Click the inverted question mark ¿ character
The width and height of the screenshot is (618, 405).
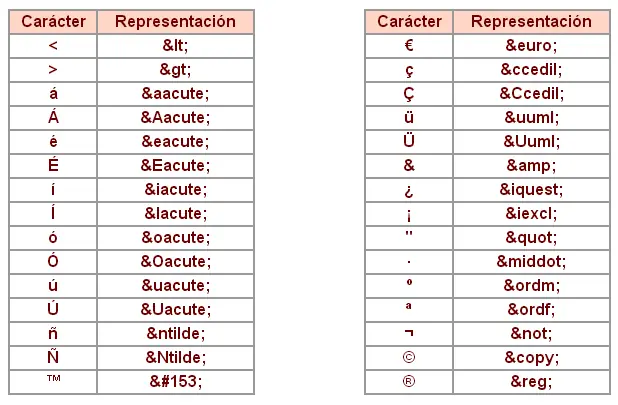pyautogui.click(x=408, y=189)
